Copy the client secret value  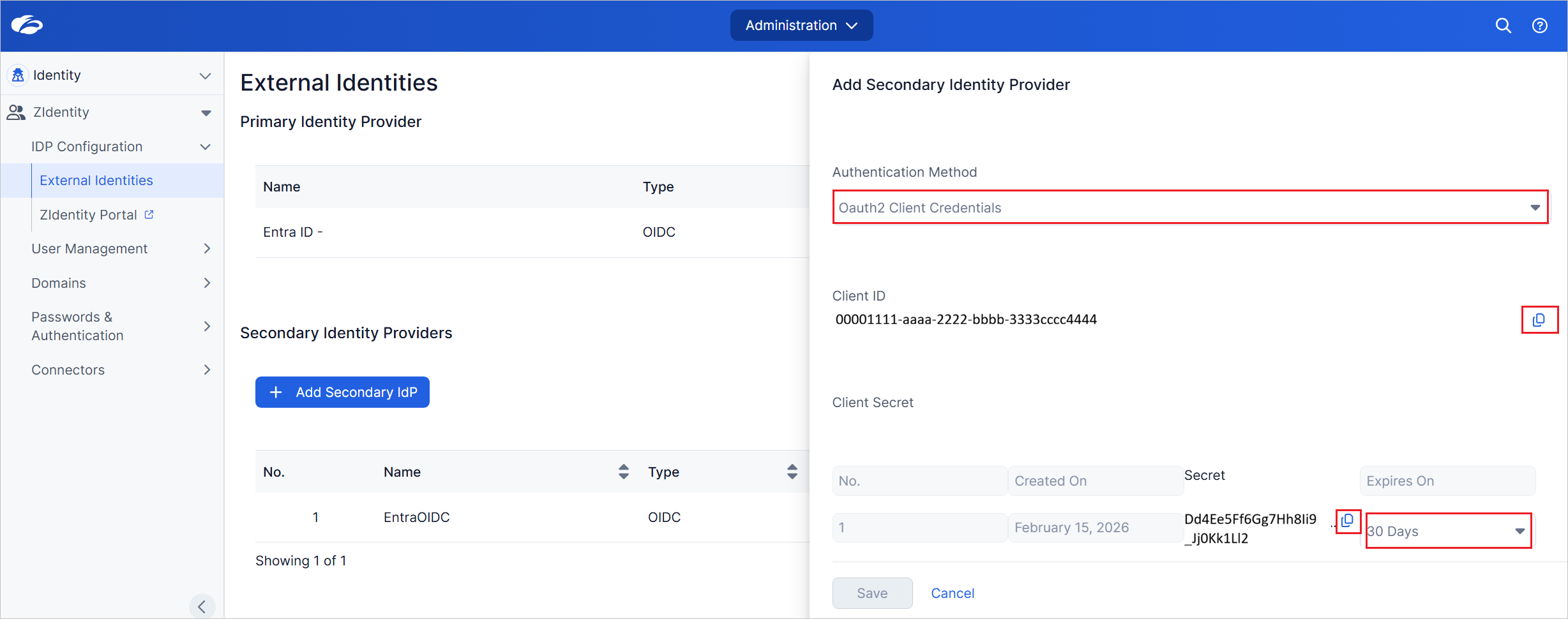(x=1348, y=521)
